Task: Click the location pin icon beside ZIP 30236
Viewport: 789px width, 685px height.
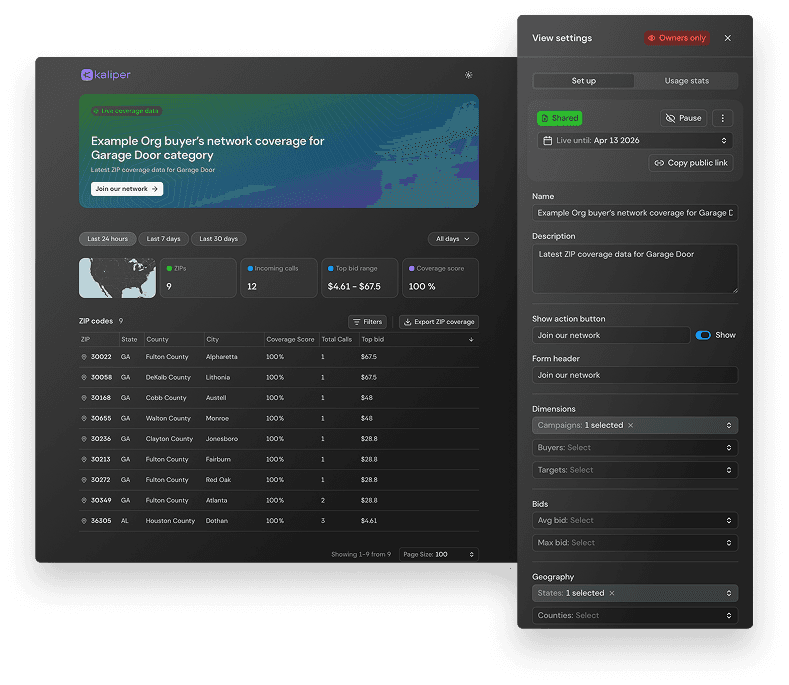Action: (x=84, y=439)
